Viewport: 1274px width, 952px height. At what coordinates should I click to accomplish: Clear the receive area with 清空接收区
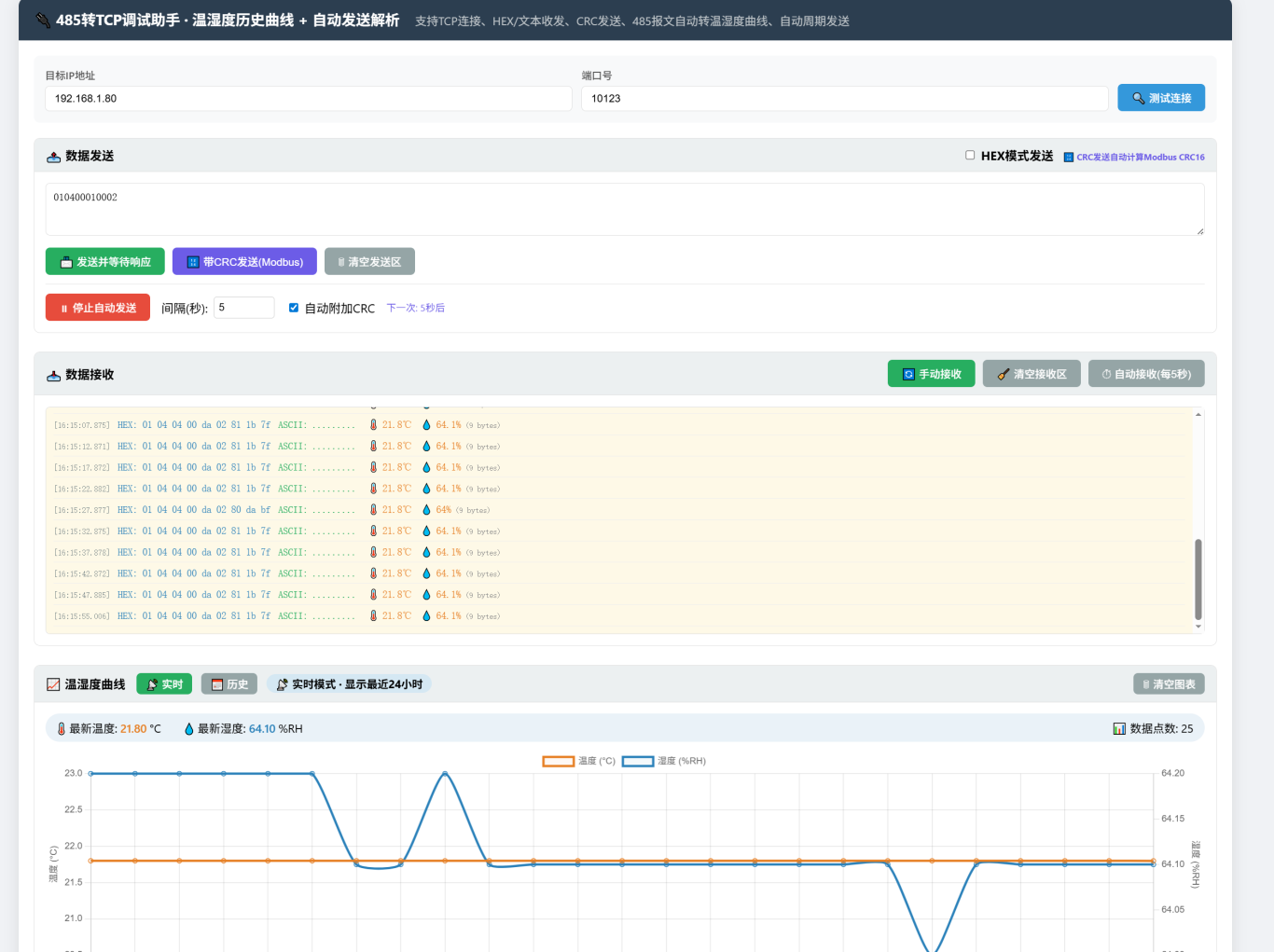coord(1032,374)
